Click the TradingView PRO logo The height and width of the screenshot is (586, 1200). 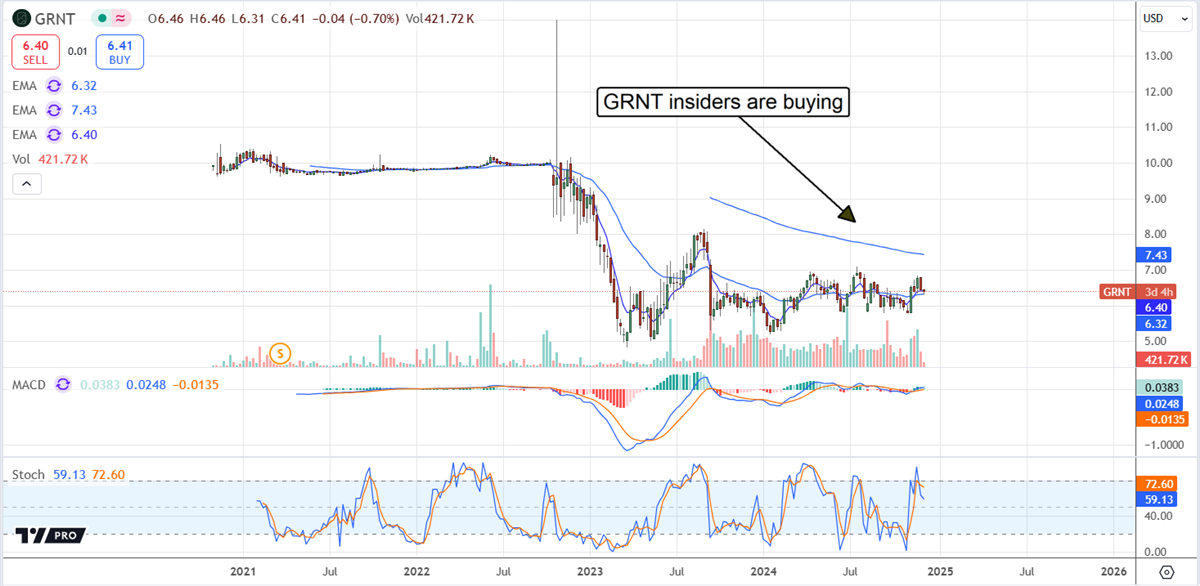tap(48, 537)
